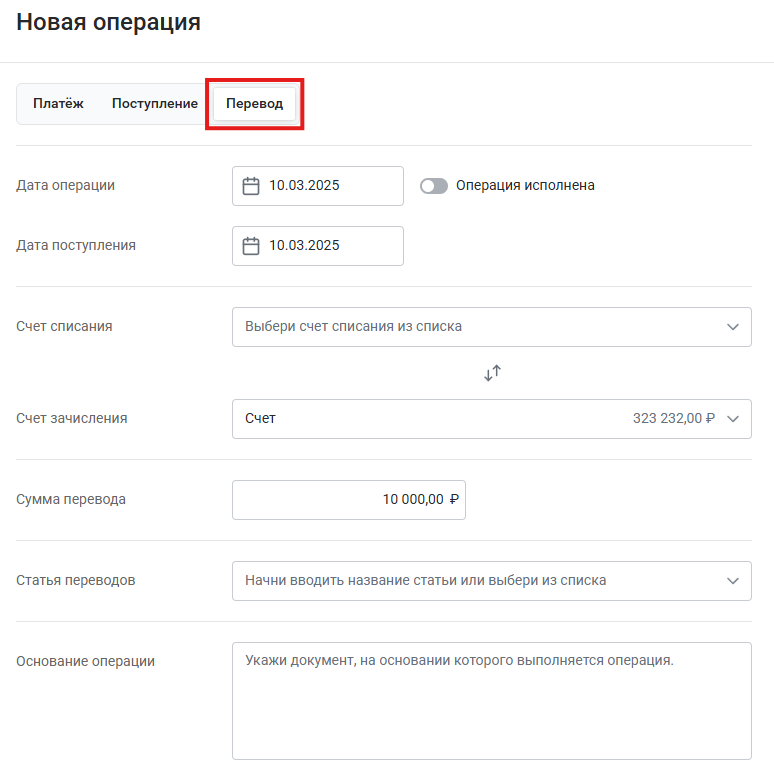
Task: Open the Выбери счет списания из списка dropdown
Action: click(x=492, y=327)
